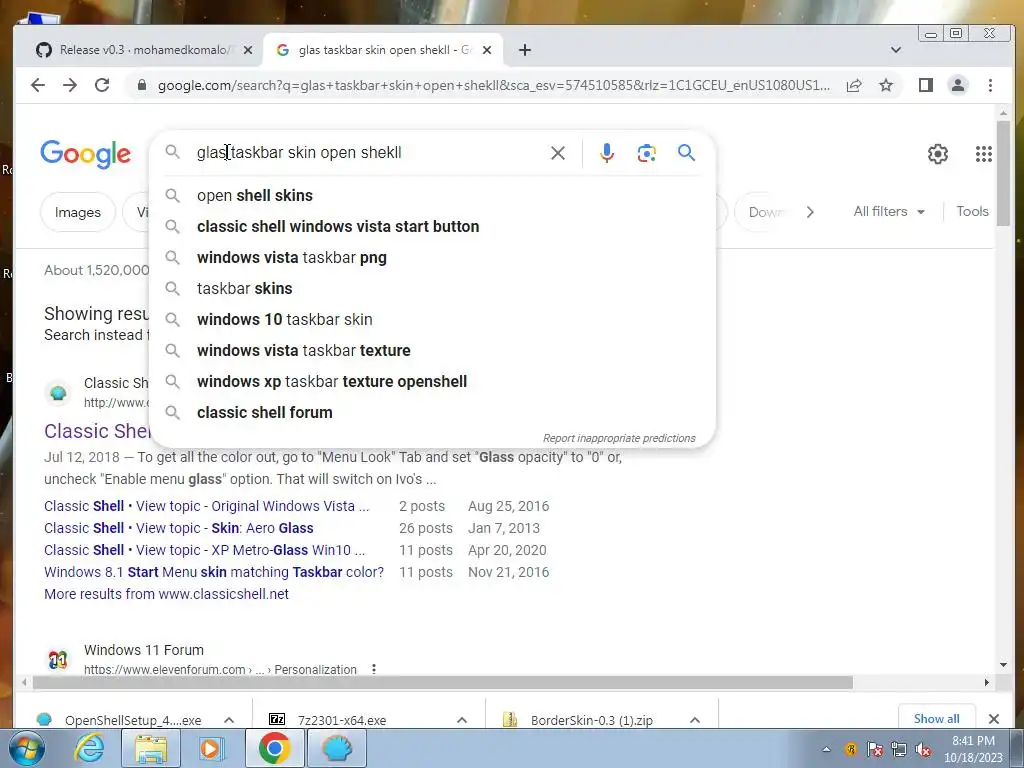
Task: Expand OpenShellSetup download options
Action: [229, 720]
